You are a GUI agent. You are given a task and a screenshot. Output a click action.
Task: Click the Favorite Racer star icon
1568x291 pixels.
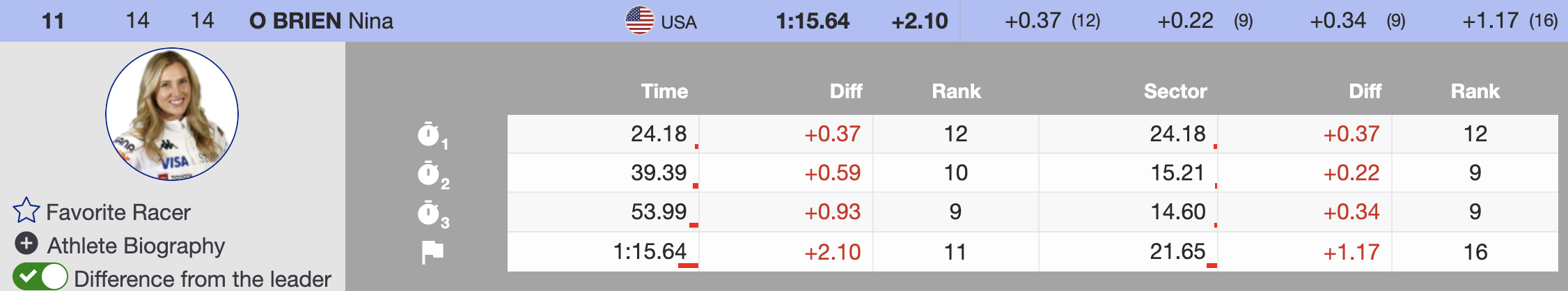coord(26,210)
